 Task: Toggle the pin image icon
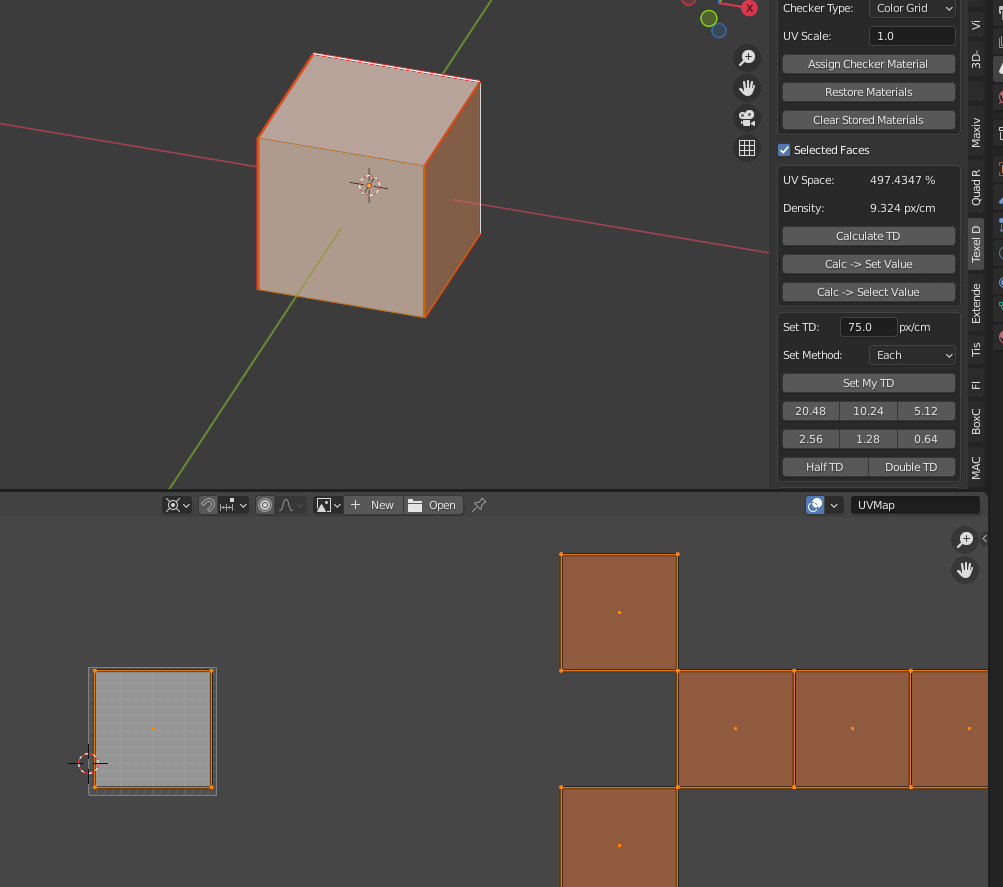[479, 505]
